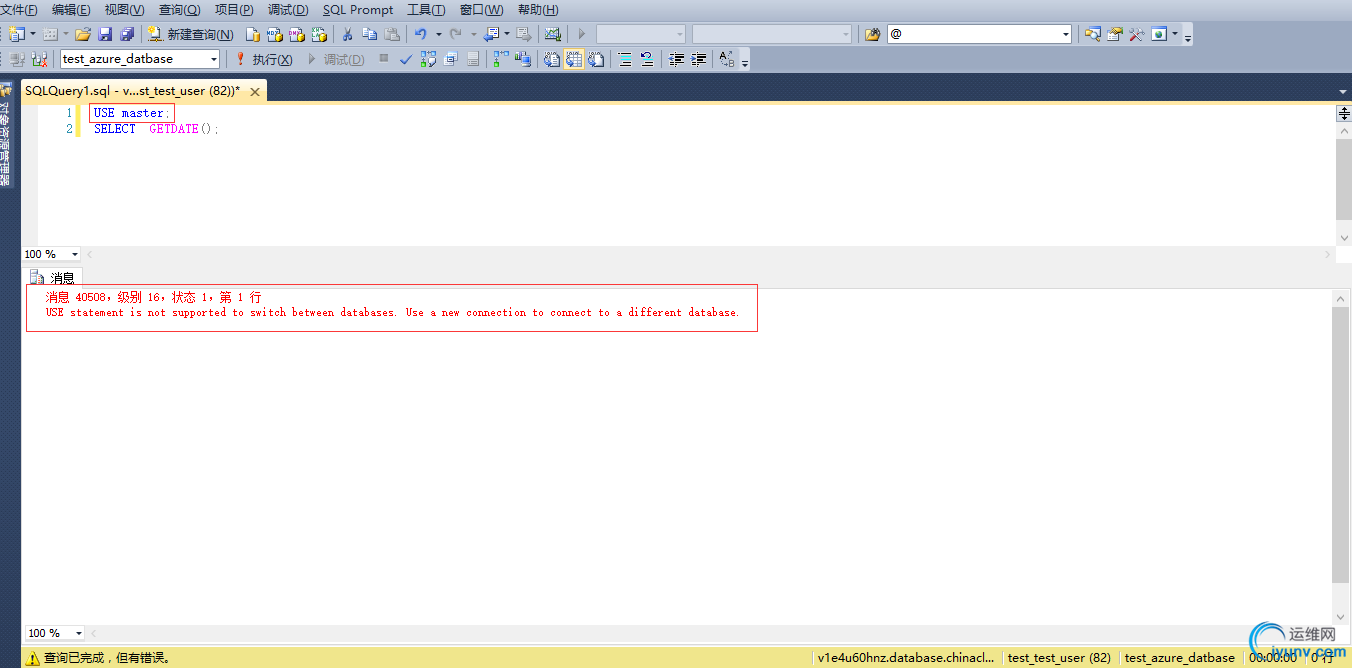The width and height of the screenshot is (1352, 668).
Task: Open the 文件(F) menu
Action: click(19, 9)
